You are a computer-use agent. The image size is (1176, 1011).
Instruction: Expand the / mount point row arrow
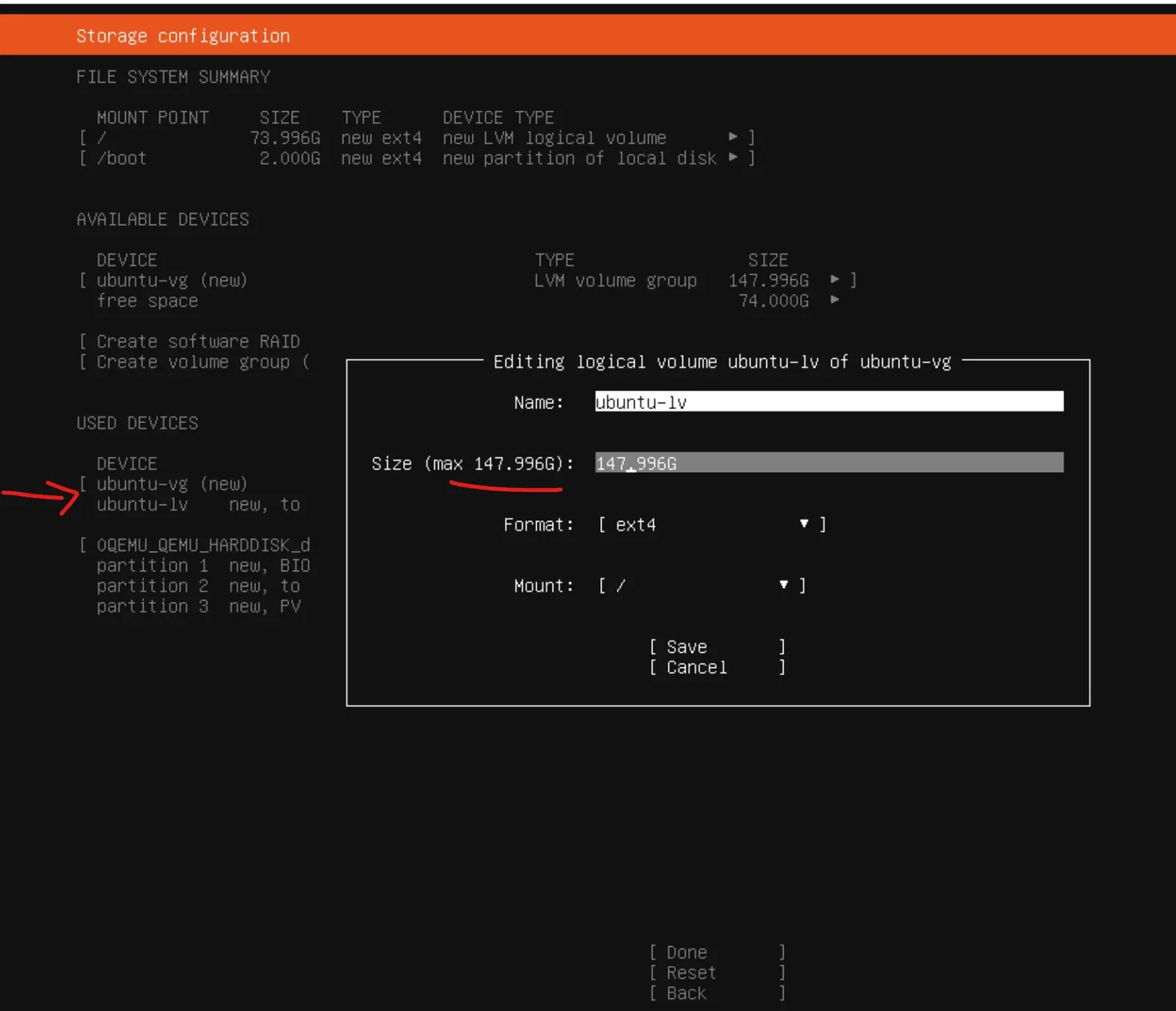click(733, 137)
